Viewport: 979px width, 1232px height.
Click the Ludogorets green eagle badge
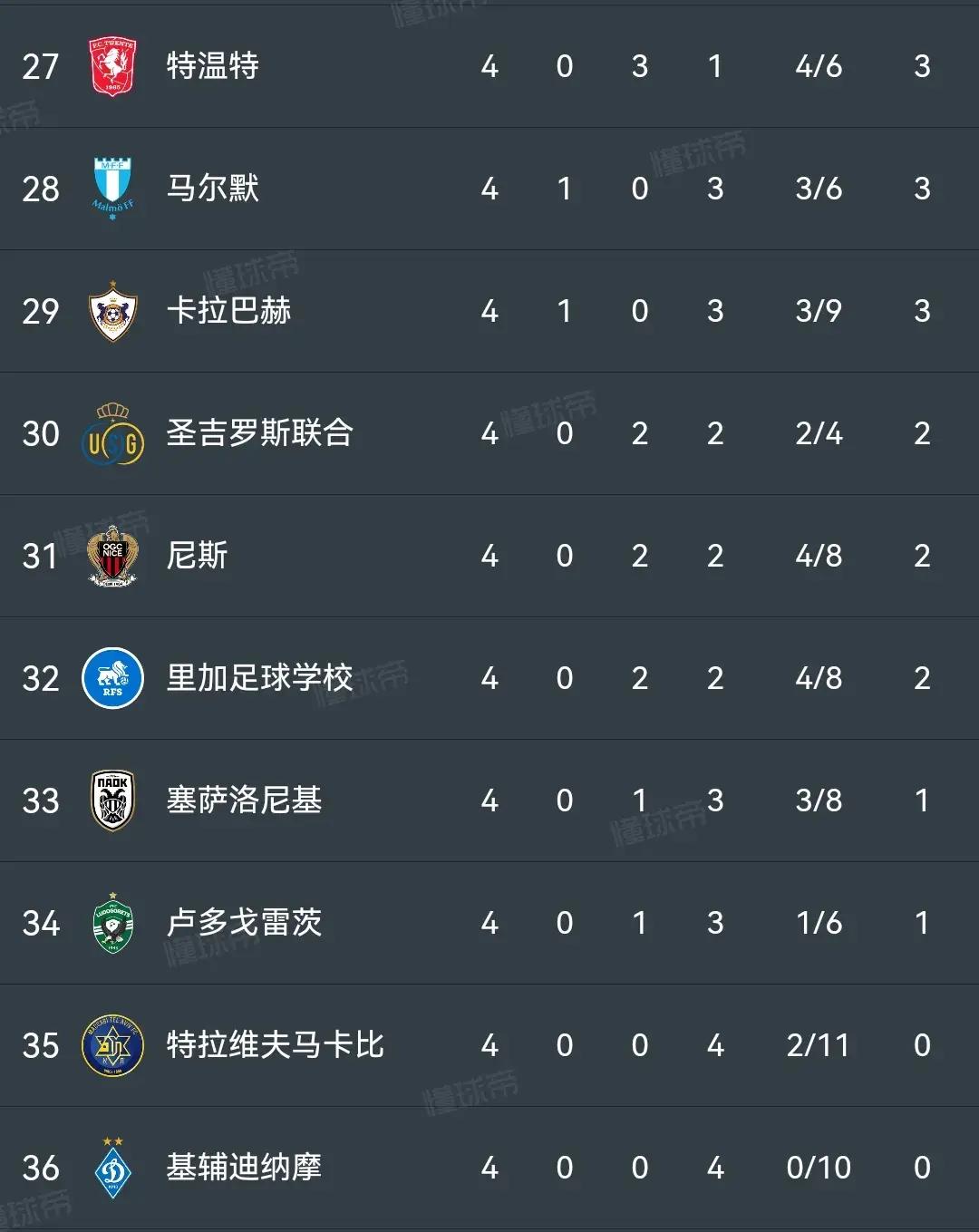pos(112,923)
